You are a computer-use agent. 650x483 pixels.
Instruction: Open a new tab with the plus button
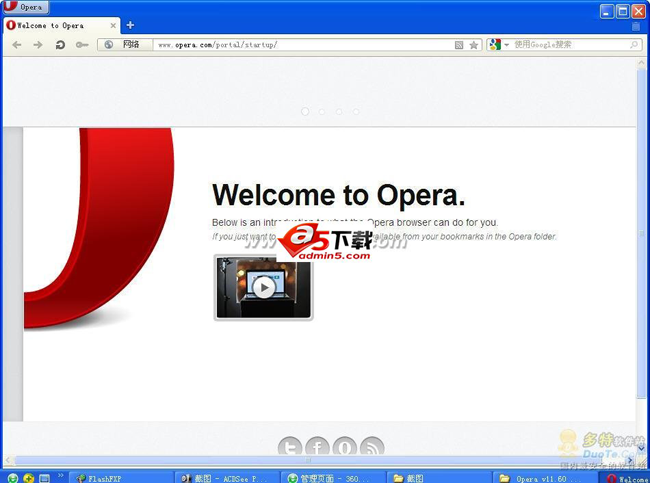[130, 25]
